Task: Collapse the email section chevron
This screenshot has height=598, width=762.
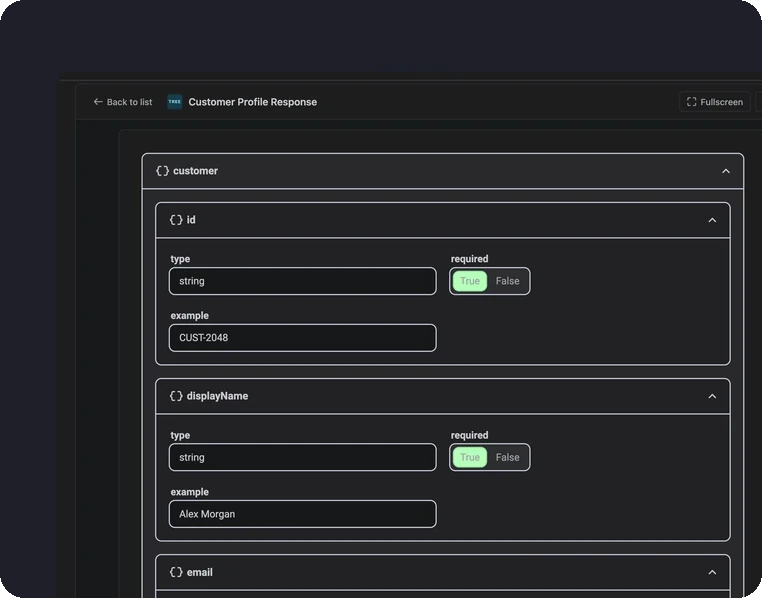Action: tap(712, 572)
